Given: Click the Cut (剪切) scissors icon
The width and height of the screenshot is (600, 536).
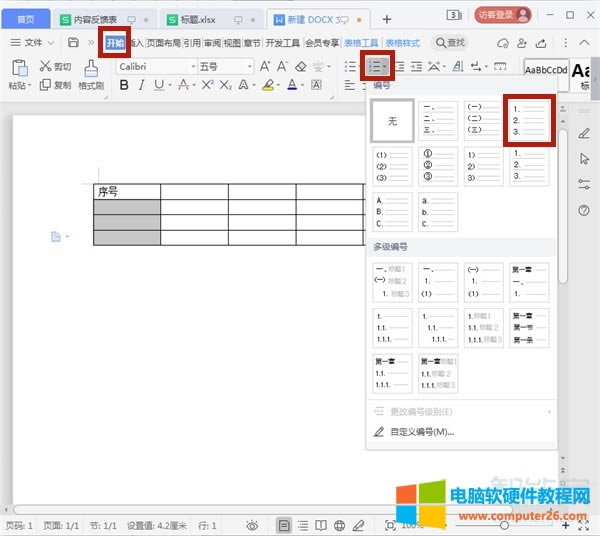Looking at the screenshot, I should [47, 66].
